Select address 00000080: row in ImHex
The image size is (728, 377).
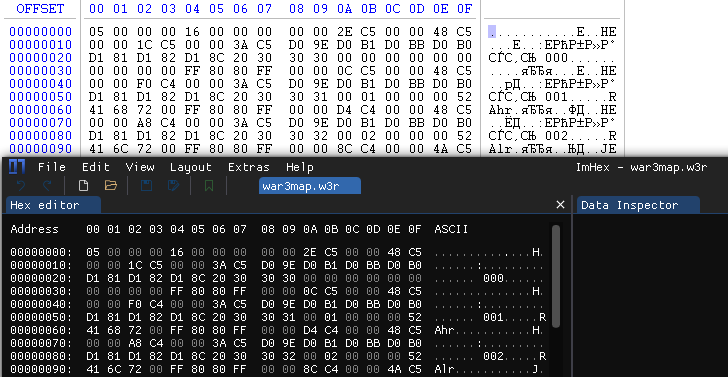click(x=41, y=357)
